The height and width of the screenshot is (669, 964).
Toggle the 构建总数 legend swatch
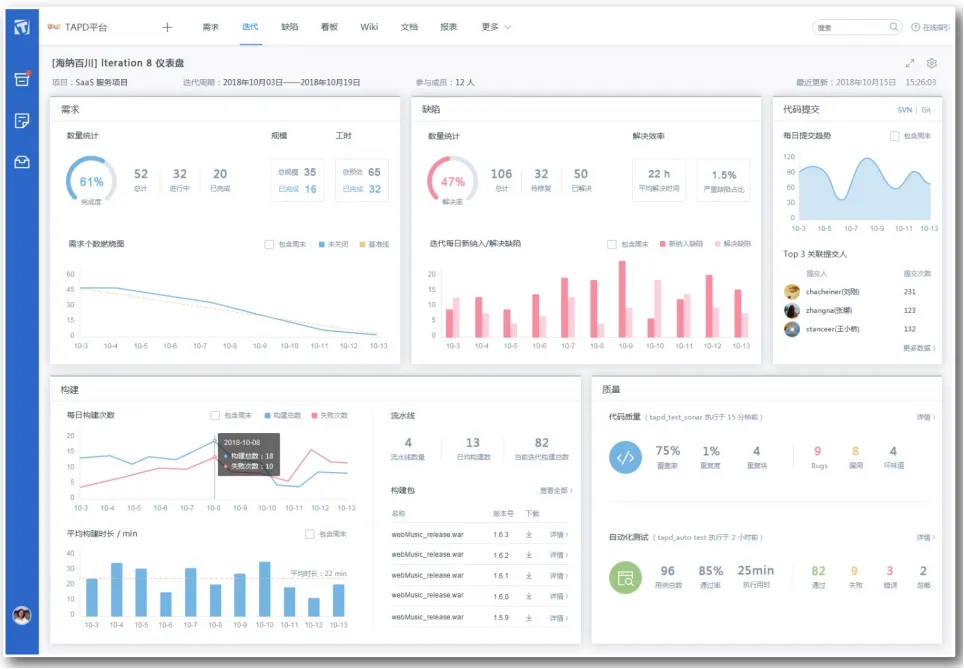[x=267, y=416]
